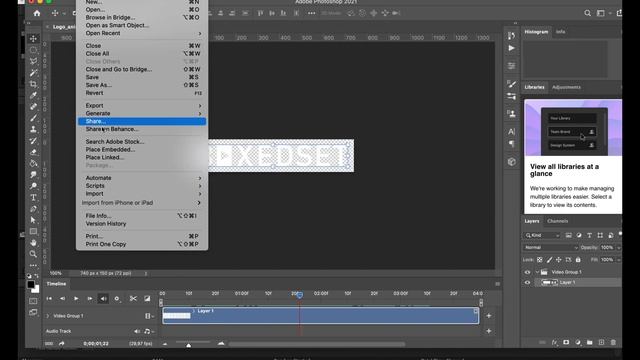Click the Render Video arrow button
Screen dimensions: 640x360
click(x=61, y=344)
